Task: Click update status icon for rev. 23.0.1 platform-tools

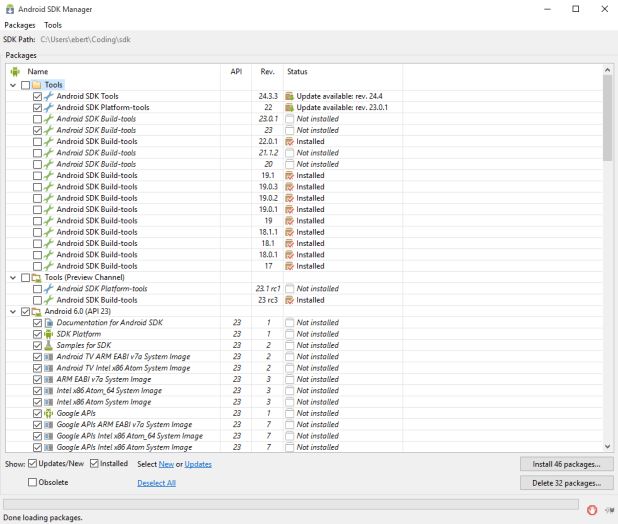Action: [290, 108]
